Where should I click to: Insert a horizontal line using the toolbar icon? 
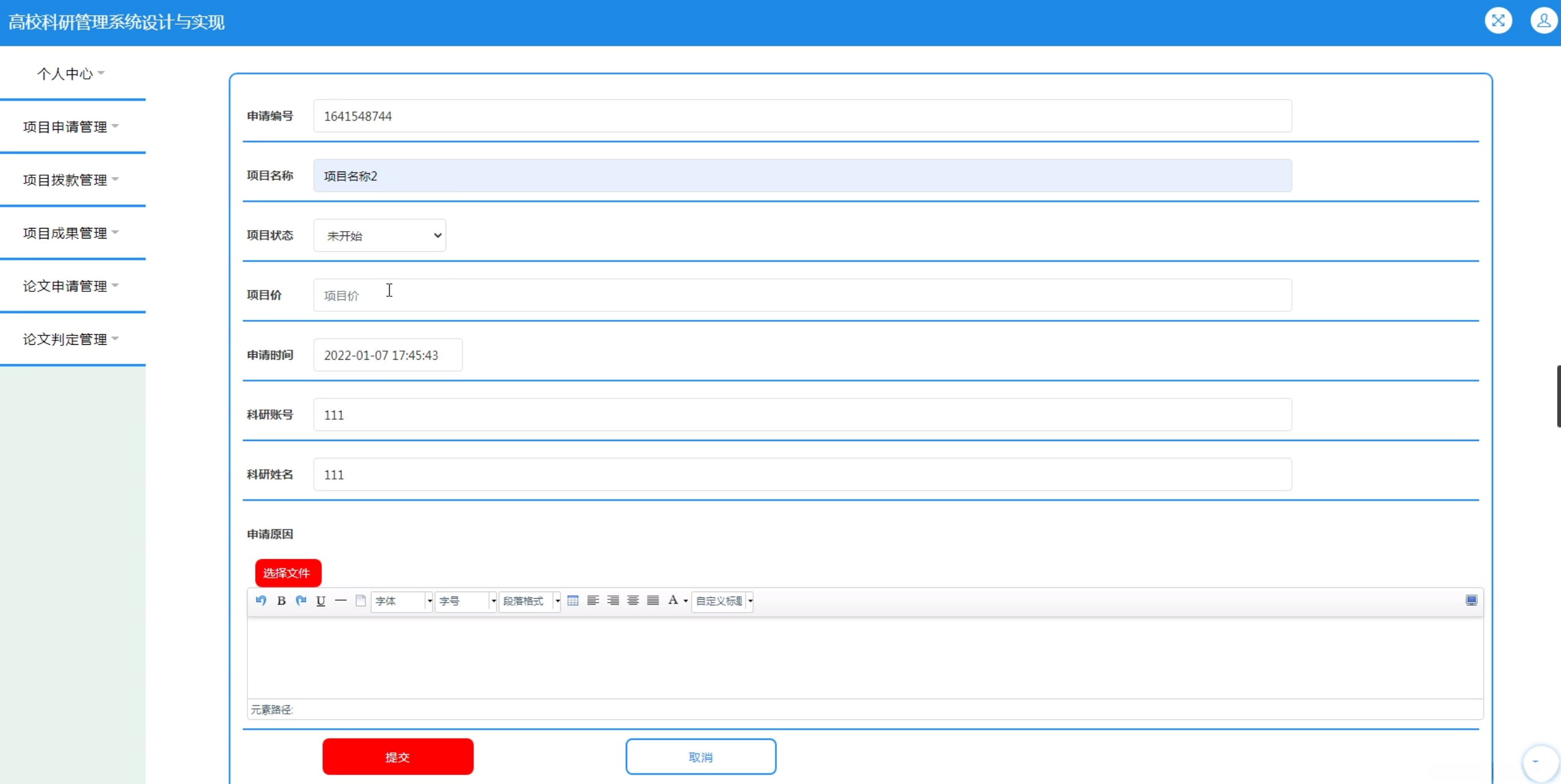coord(341,601)
